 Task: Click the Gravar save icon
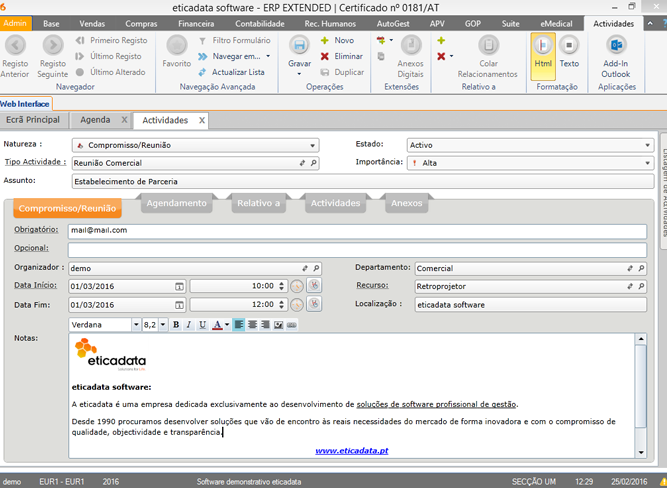pyautogui.click(x=299, y=45)
